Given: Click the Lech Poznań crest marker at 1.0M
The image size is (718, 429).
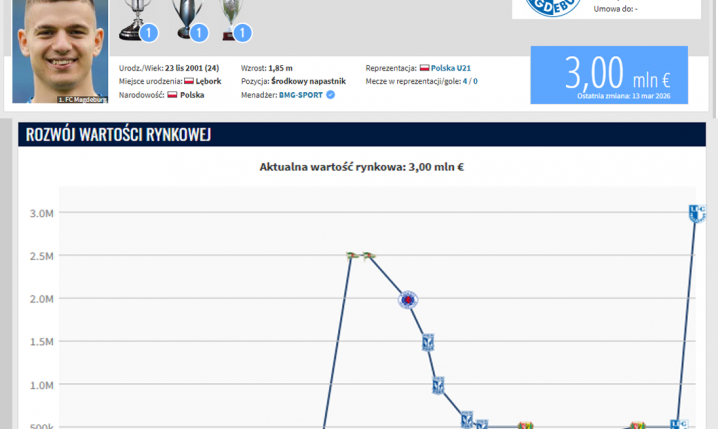Looking at the screenshot, I should tap(438, 385).
